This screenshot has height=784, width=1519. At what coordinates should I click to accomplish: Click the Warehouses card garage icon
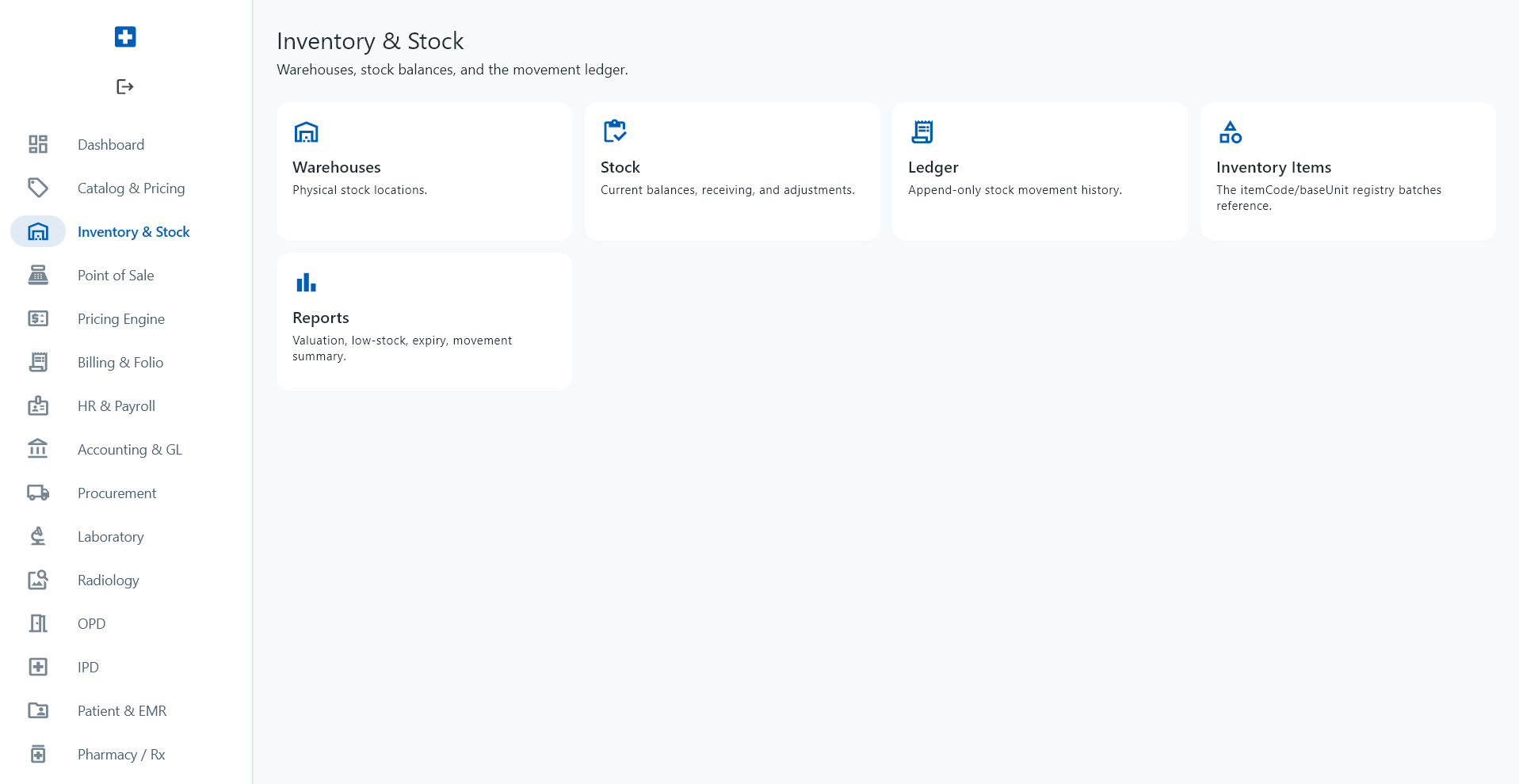pos(306,132)
